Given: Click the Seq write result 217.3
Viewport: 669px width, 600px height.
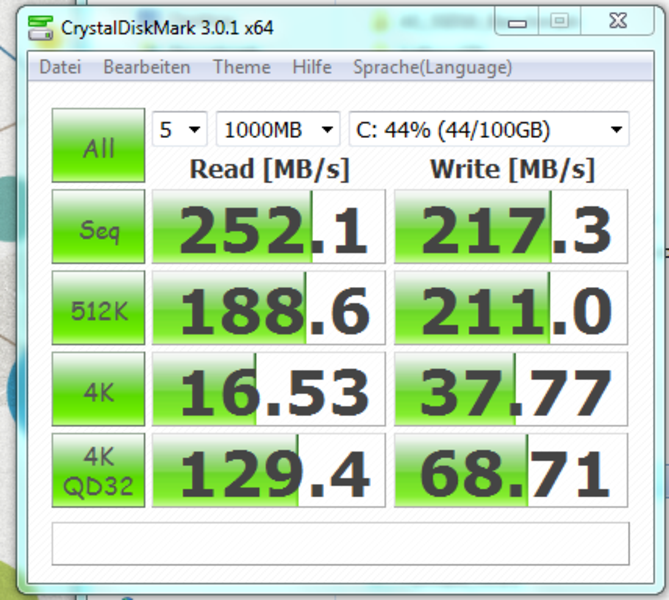Looking at the screenshot, I should tap(511, 227).
